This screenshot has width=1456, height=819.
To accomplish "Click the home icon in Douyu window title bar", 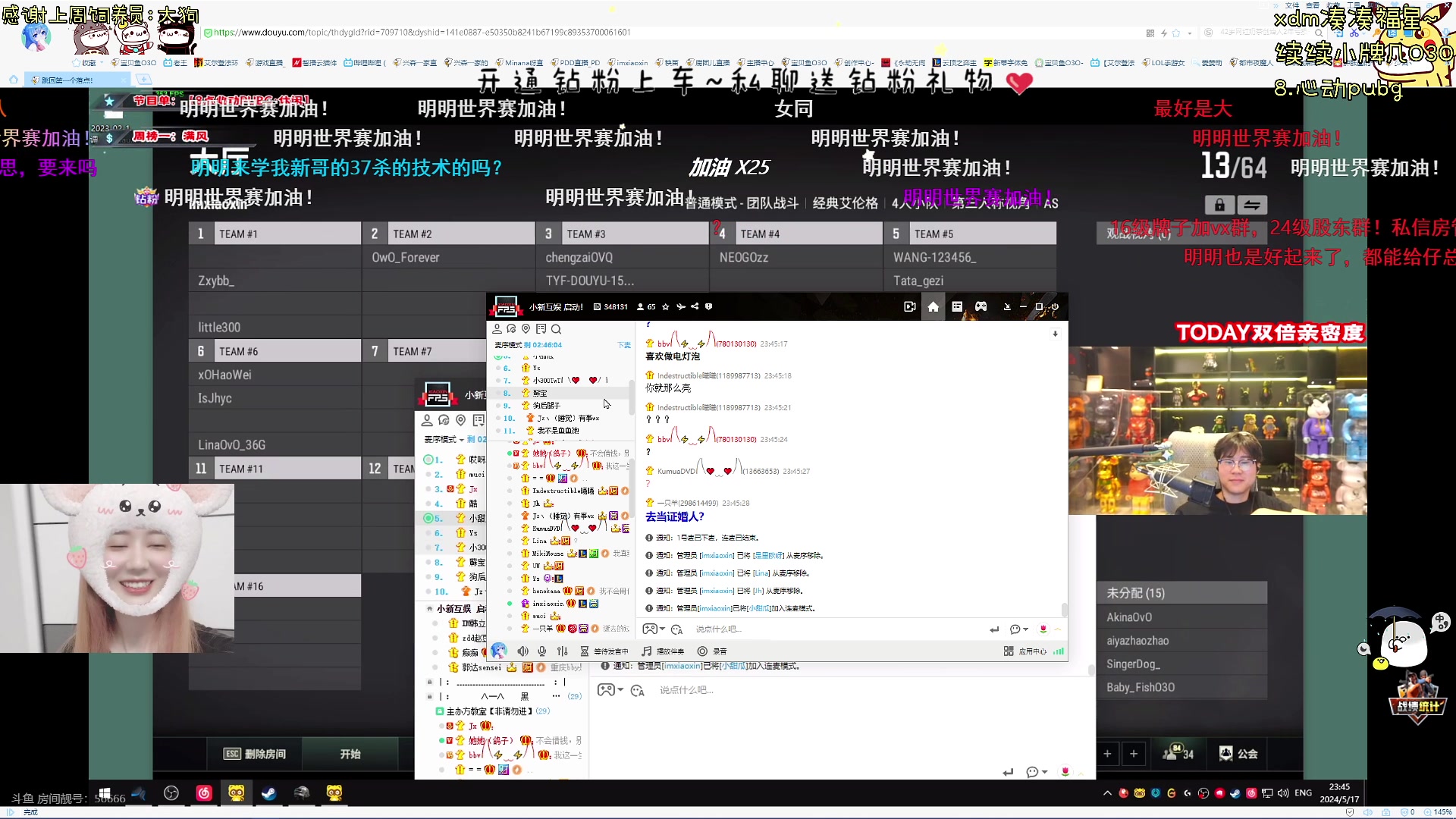I will click(934, 307).
